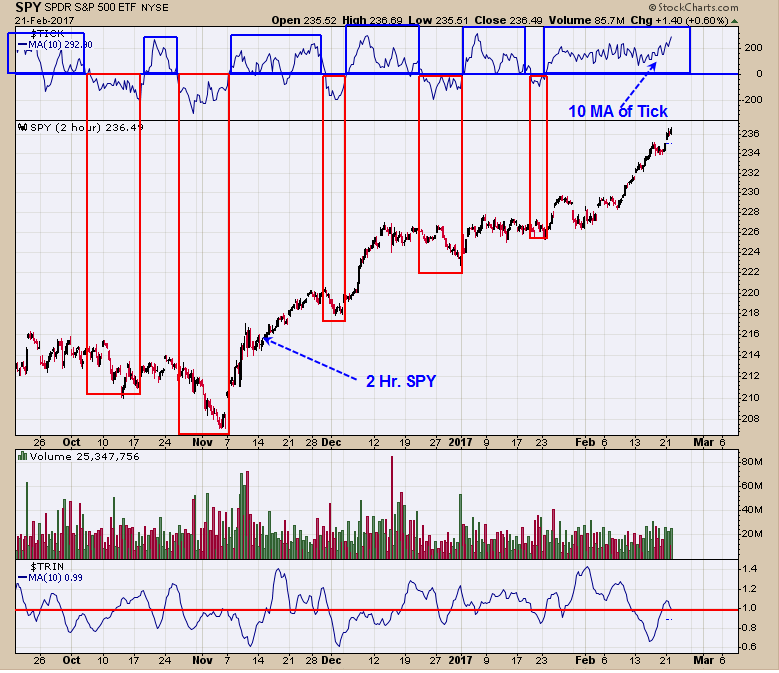This screenshot has height=673, width=779.
Task: Click Feb on the $TRIN panel date axis
Action: 585,660
